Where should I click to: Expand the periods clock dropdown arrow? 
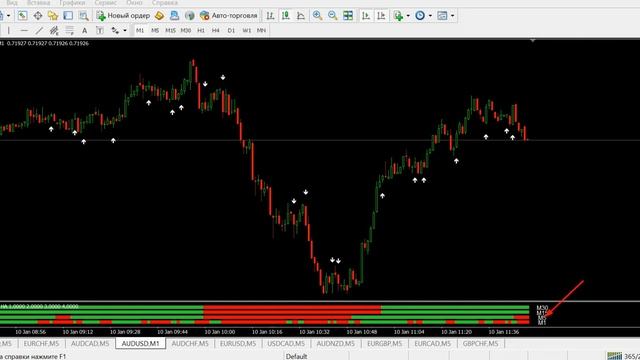tap(430, 16)
